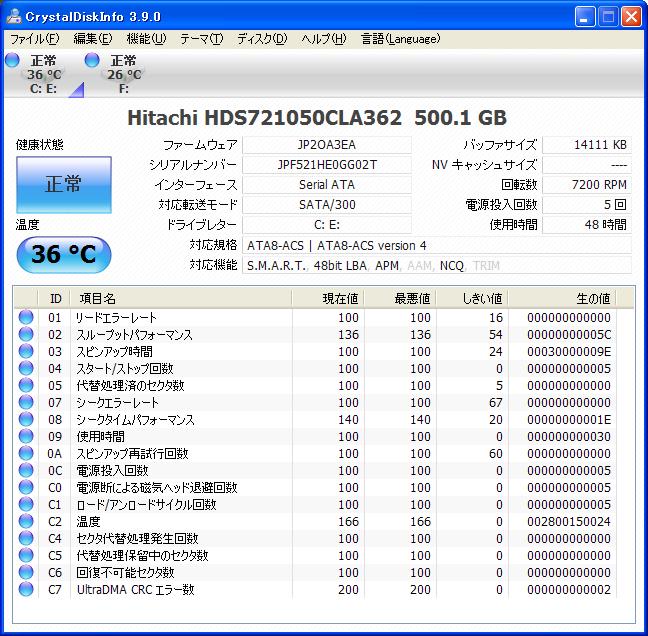Click the buffer size field 14111 KB

coord(587,145)
